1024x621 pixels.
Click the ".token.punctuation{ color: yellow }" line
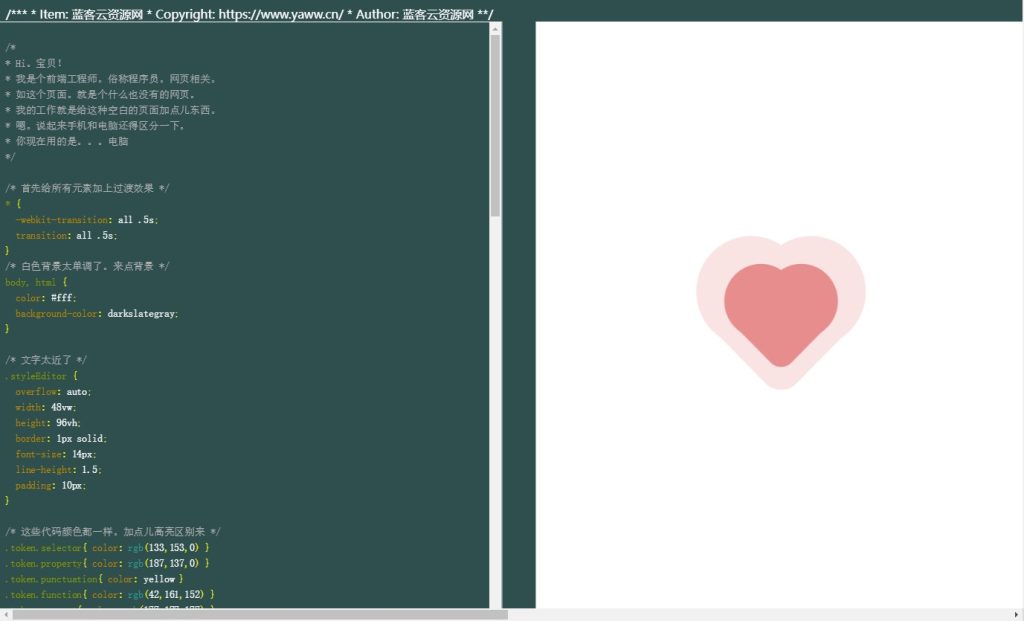(x=95, y=579)
